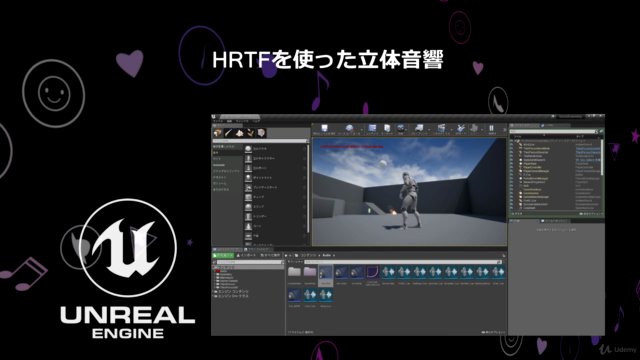
Task: Expand the StarterContent folder in source tree
Action: pos(215,281)
